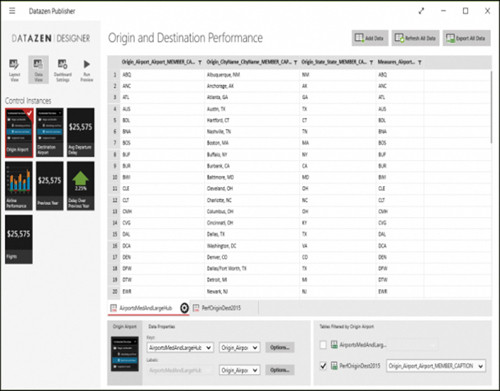Click the settings gear on AirportsMedAndLargeHub tab

[x=184, y=308]
